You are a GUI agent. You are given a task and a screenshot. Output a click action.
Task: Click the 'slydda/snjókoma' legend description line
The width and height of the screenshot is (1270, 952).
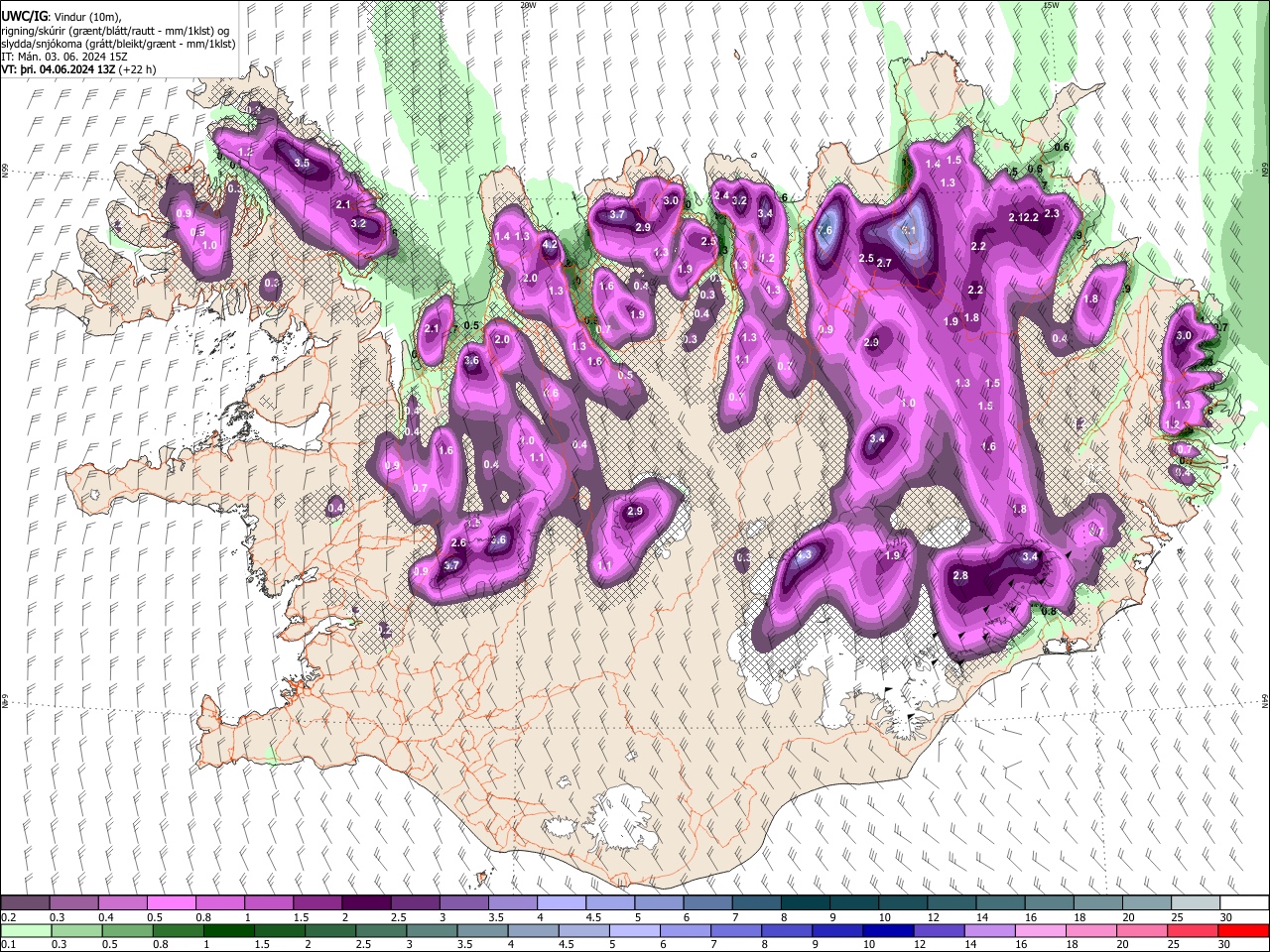[118, 44]
